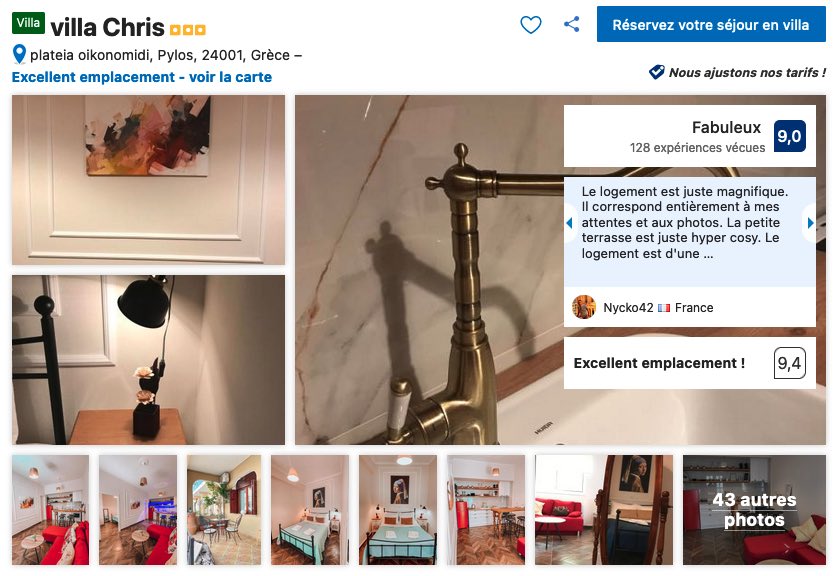
Task: Click the 9,4 location score badge
Action: coord(789,363)
